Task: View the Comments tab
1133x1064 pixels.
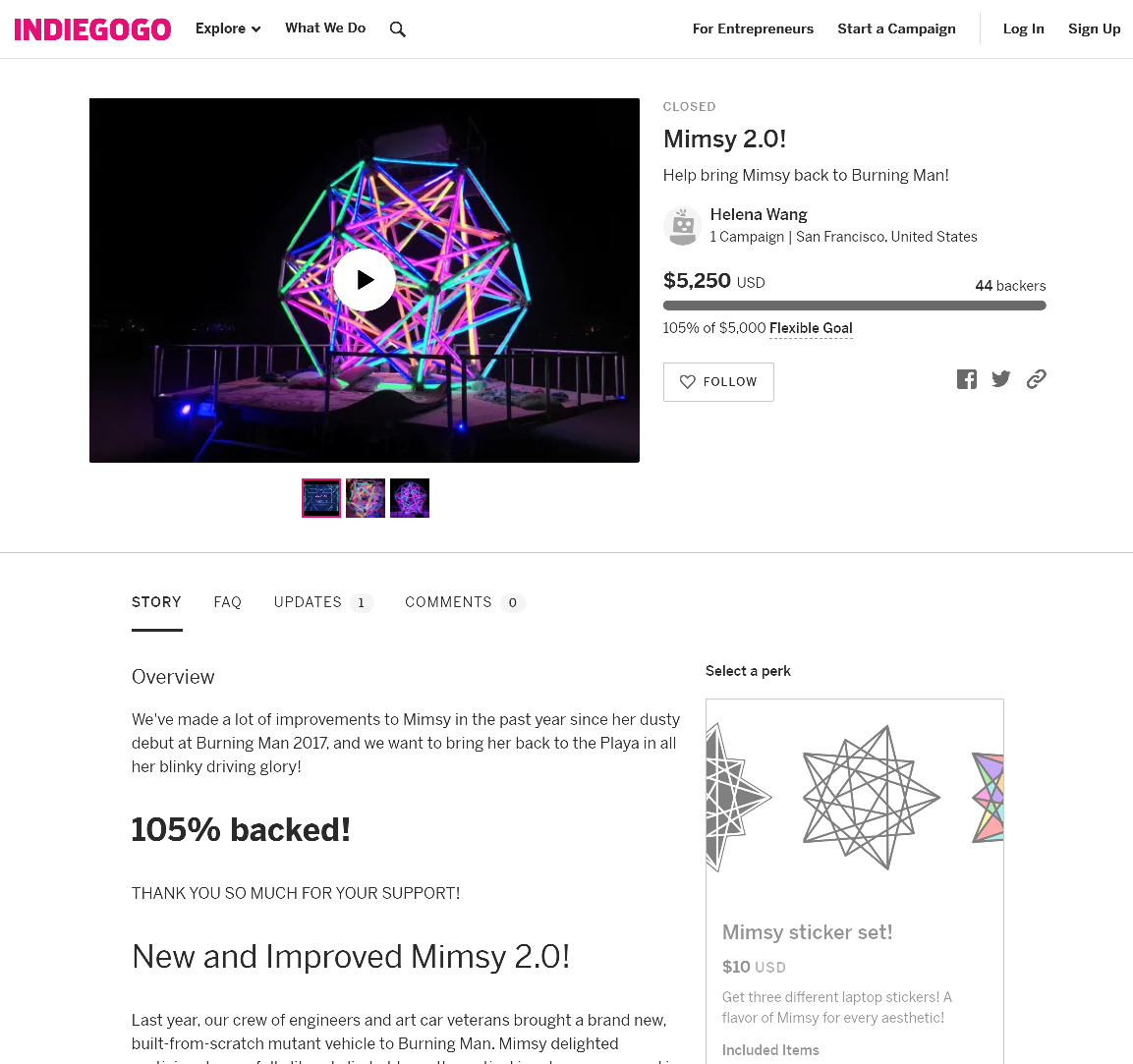Action: (x=465, y=602)
